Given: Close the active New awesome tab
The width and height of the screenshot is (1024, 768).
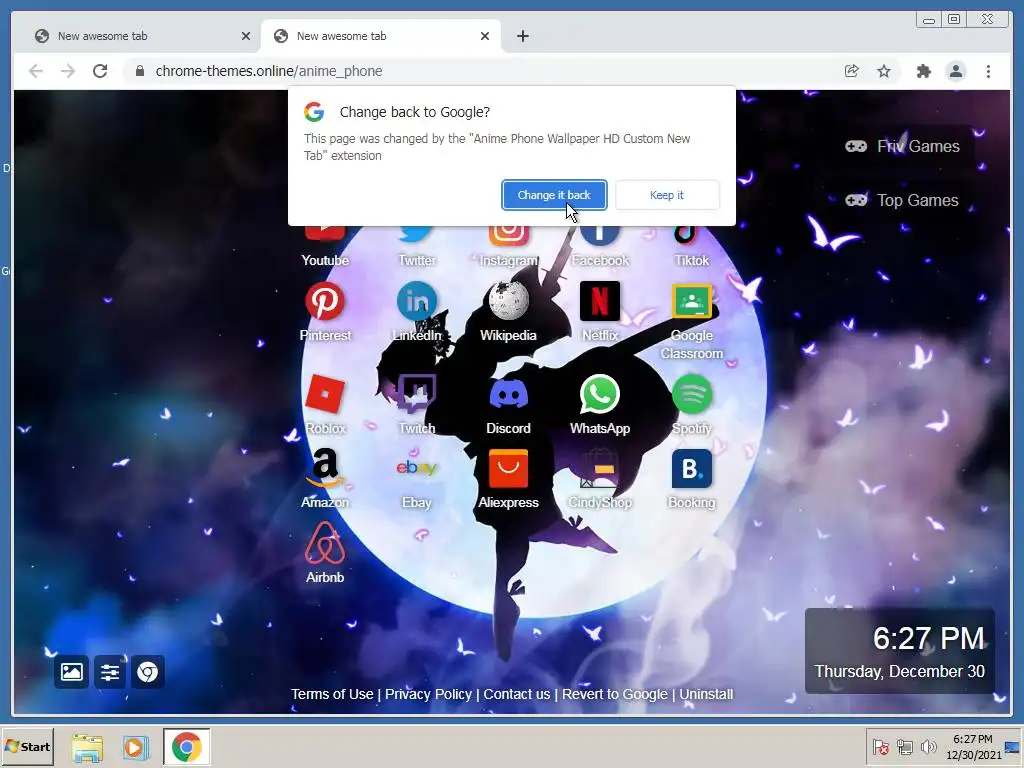Looking at the screenshot, I should (x=485, y=36).
